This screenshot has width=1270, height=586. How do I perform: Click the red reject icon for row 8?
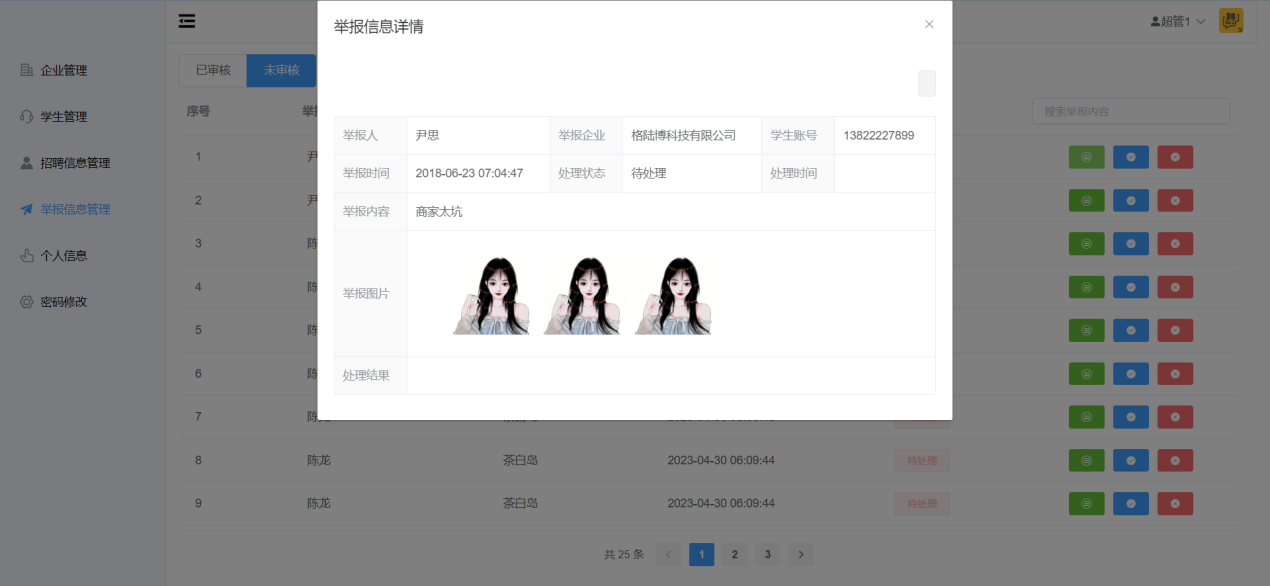click(x=1175, y=461)
